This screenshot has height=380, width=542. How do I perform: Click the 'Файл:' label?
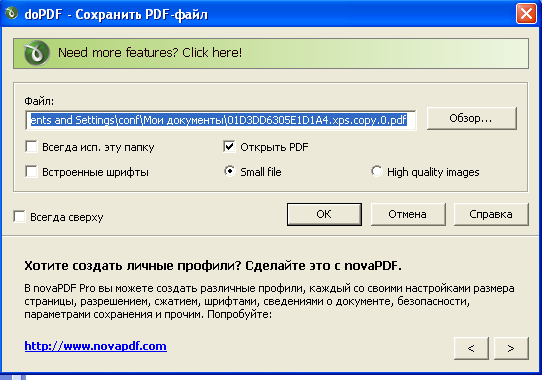[x=39, y=101]
